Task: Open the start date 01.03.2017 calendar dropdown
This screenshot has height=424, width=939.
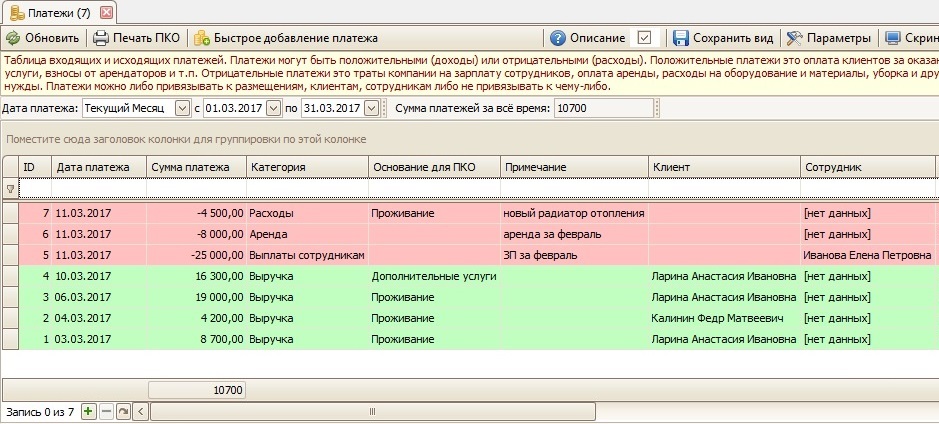Action: click(x=273, y=108)
